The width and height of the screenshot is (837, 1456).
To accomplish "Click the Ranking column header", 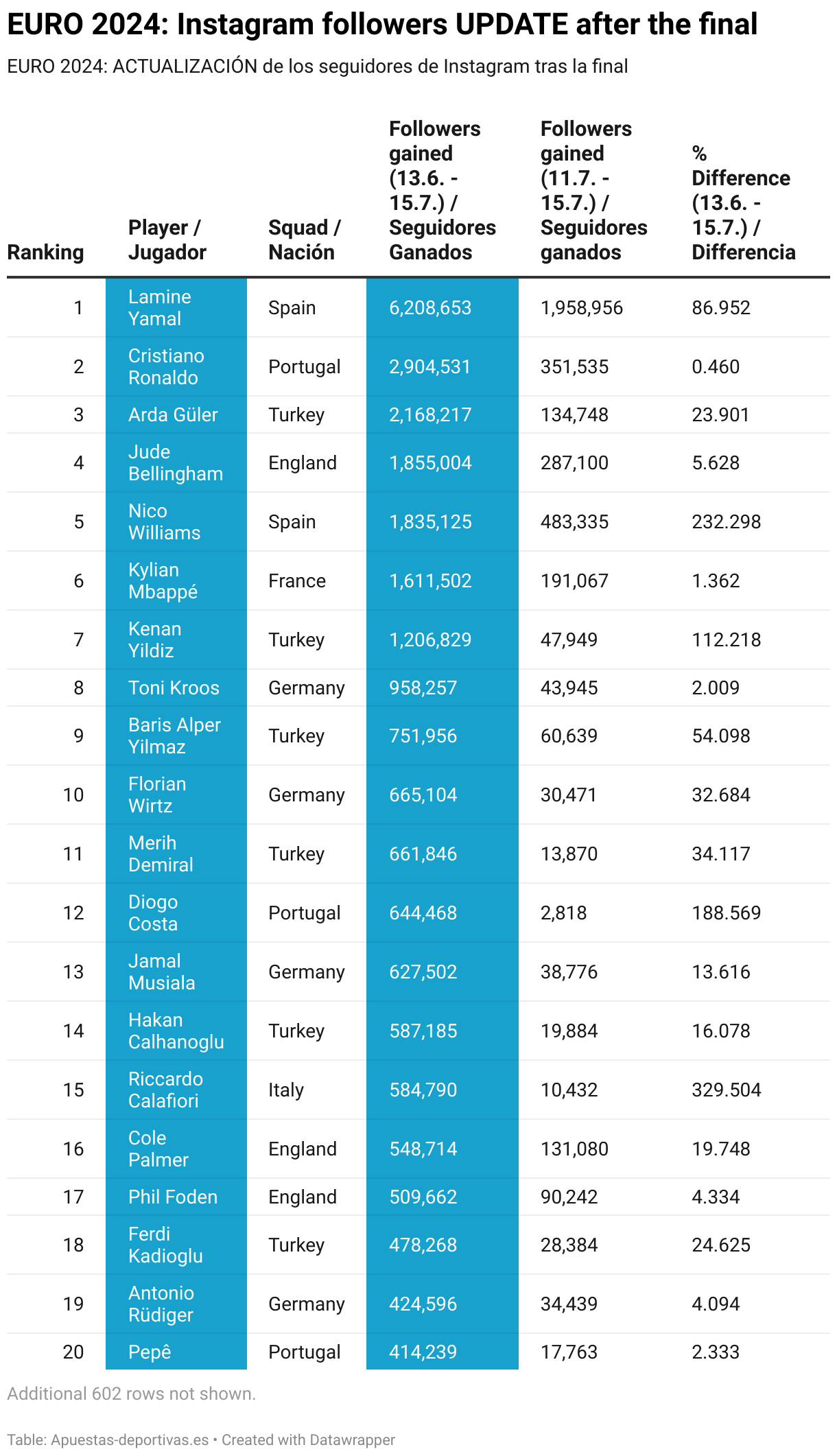I will tap(45, 252).
